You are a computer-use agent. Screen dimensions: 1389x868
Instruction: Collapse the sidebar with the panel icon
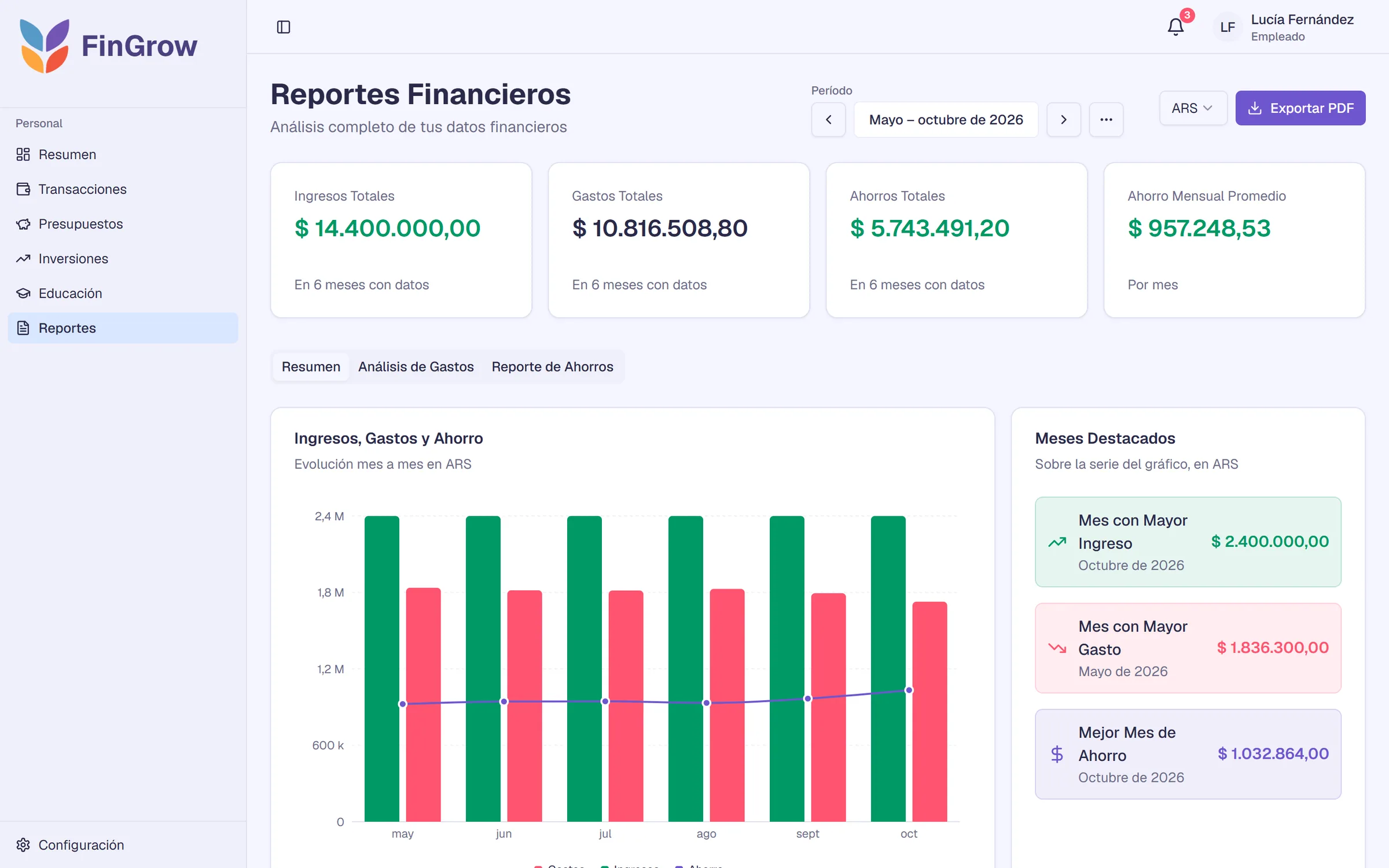click(x=284, y=27)
